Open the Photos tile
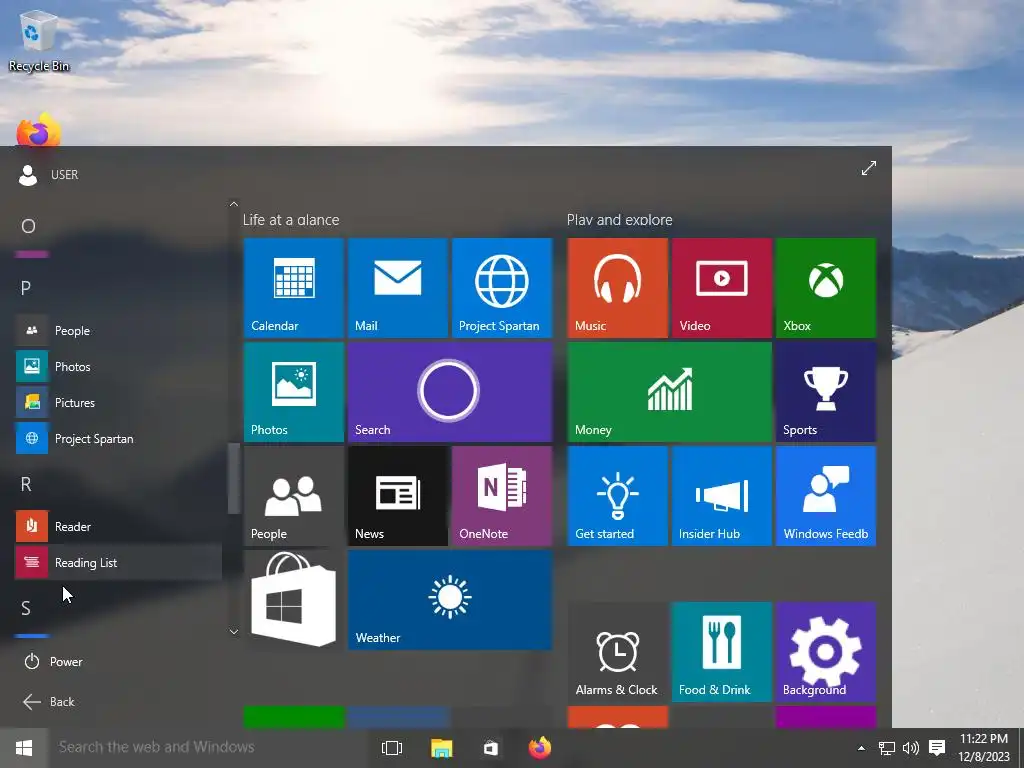Viewport: 1024px width, 768px height. tap(293, 392)
